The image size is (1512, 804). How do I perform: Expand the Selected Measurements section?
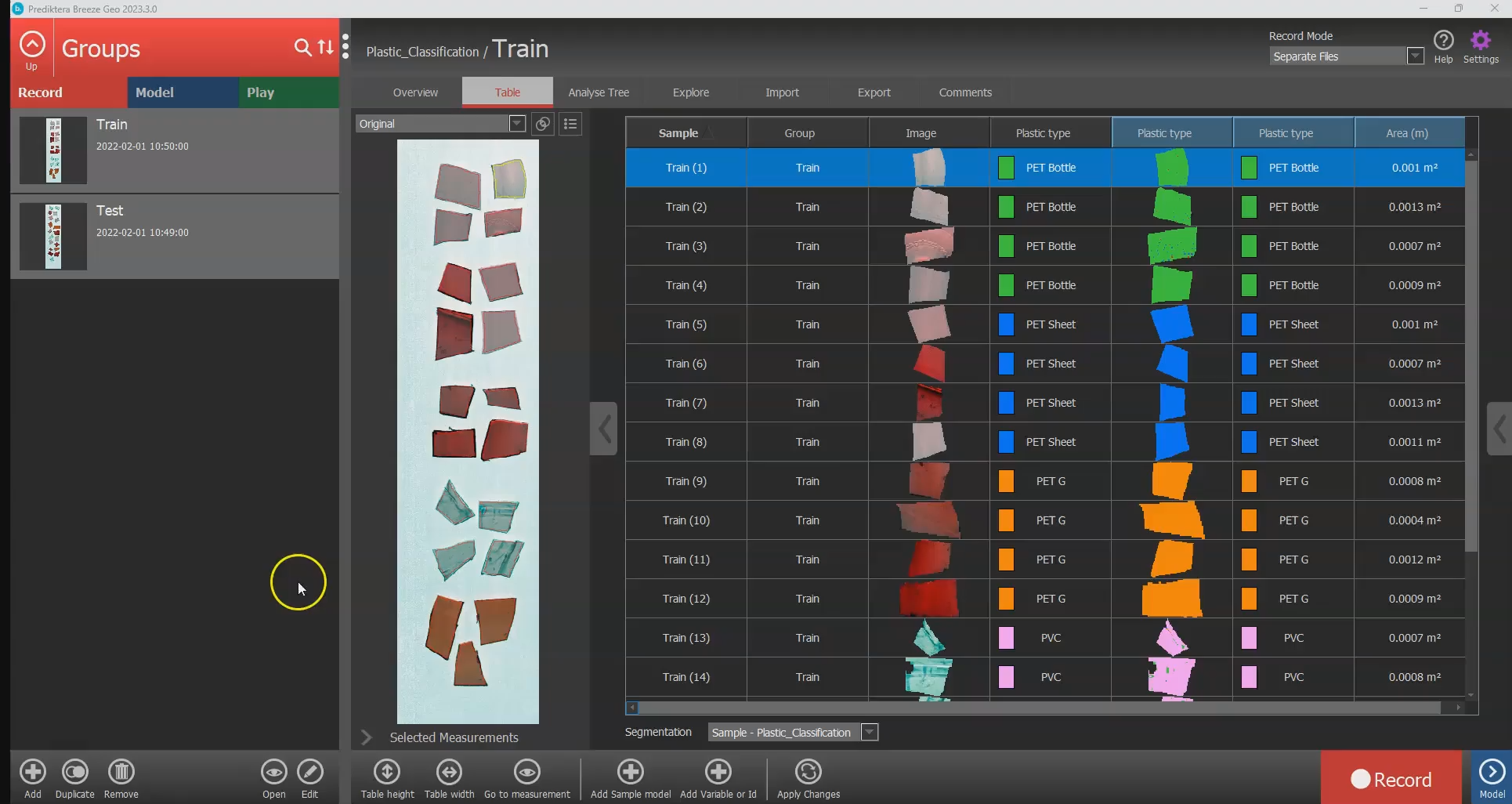366,737
